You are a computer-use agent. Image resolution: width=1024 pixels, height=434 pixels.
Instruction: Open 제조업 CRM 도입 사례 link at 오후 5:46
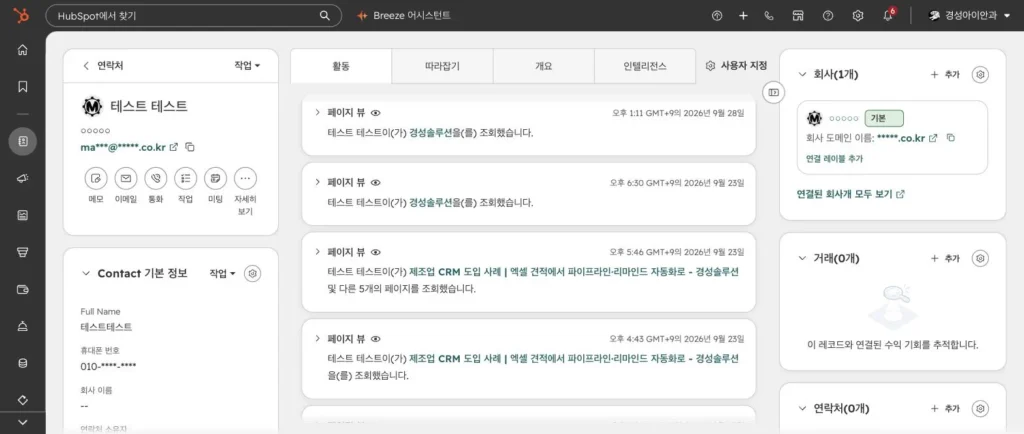(x=573, y=271)
